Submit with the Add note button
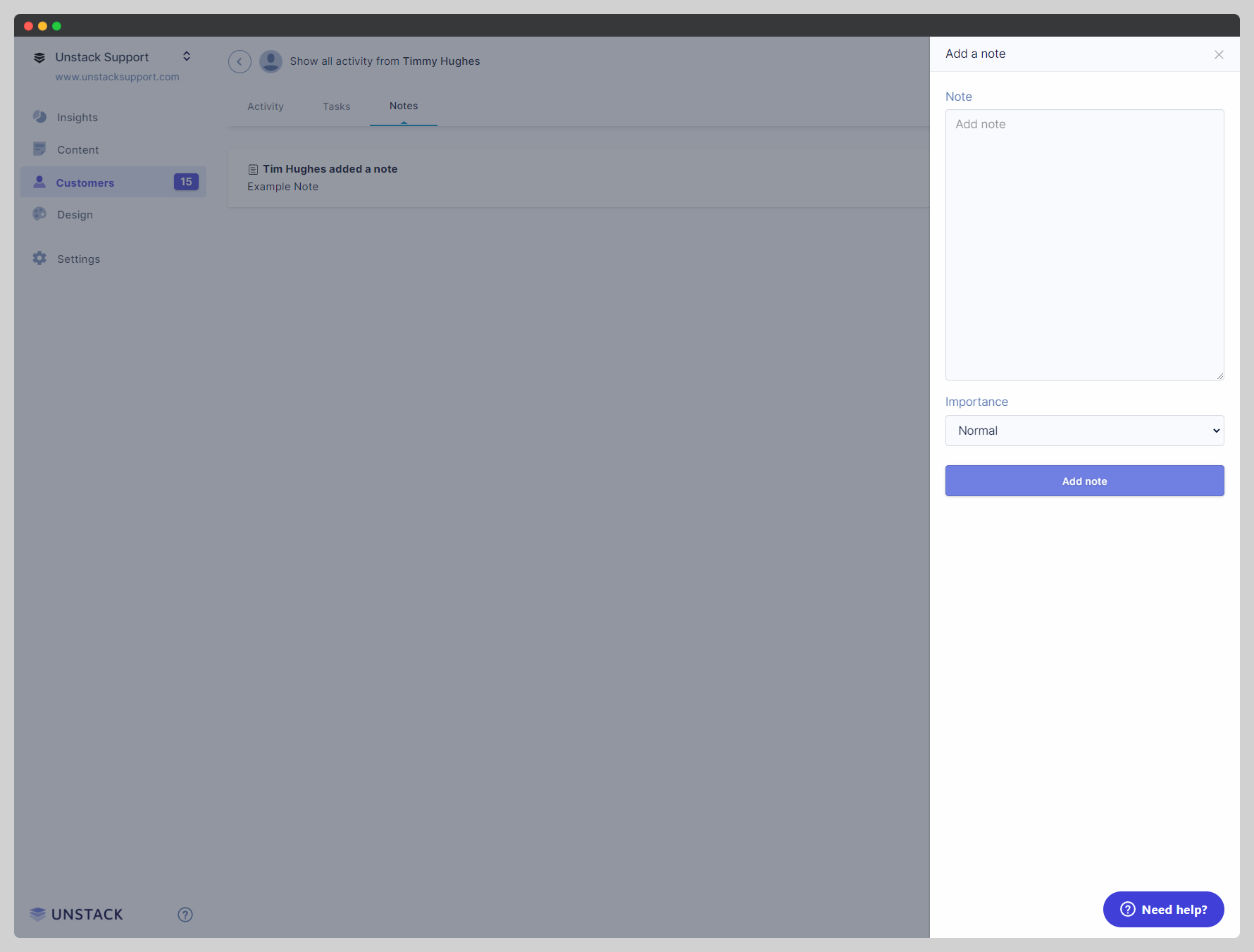The image size is (1254, 952). point(1084,481)
